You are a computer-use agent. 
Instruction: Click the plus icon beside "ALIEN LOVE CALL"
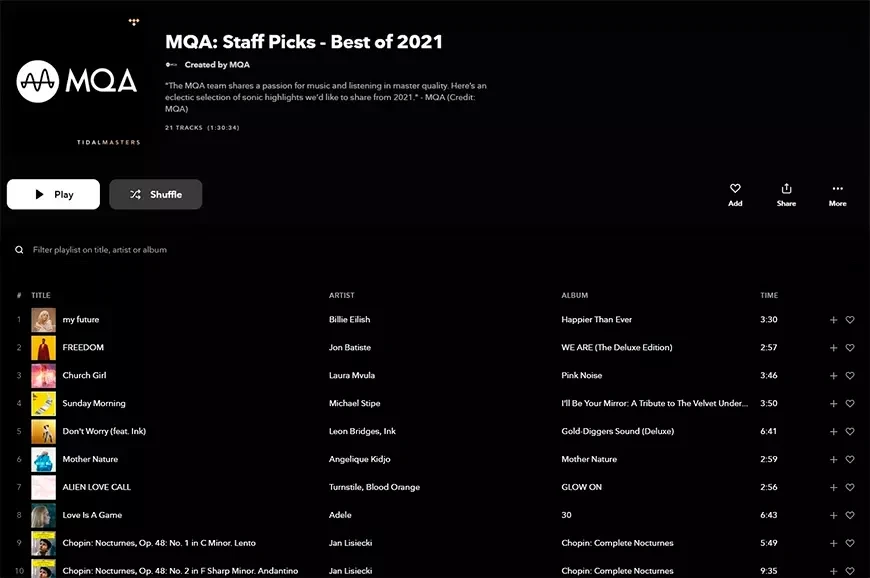833,488
